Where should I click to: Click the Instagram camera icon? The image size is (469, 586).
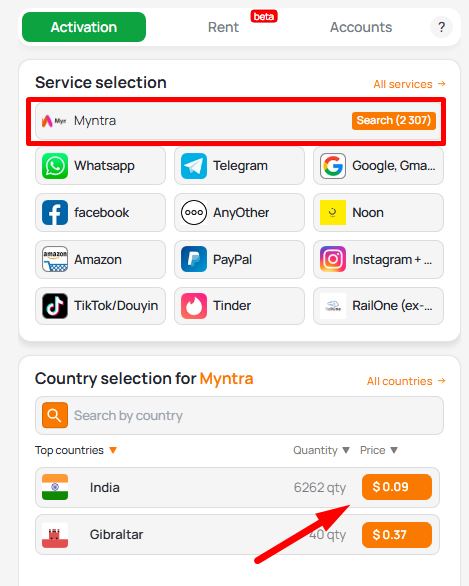click(x=333, y=259)
